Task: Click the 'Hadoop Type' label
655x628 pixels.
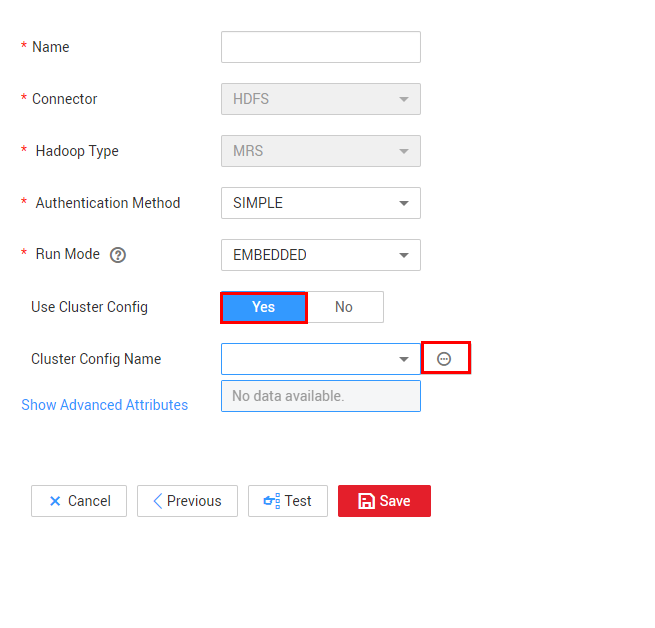Action: [x=77, y=151]
